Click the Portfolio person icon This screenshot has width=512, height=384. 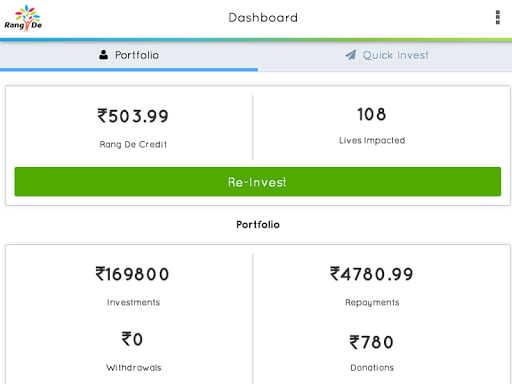[x=103, y=55]
